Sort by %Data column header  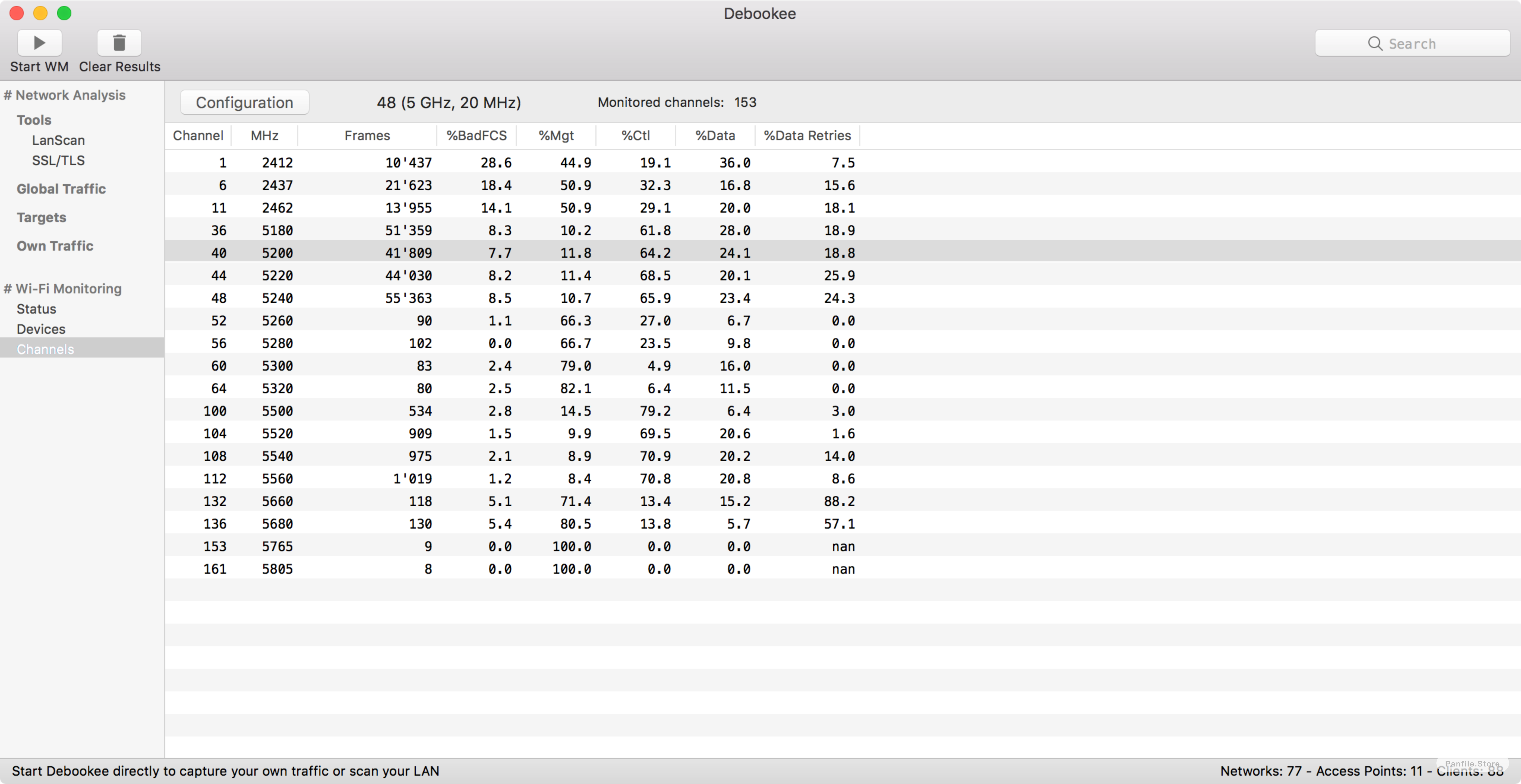pyautogui.click(x=715, y=135)
